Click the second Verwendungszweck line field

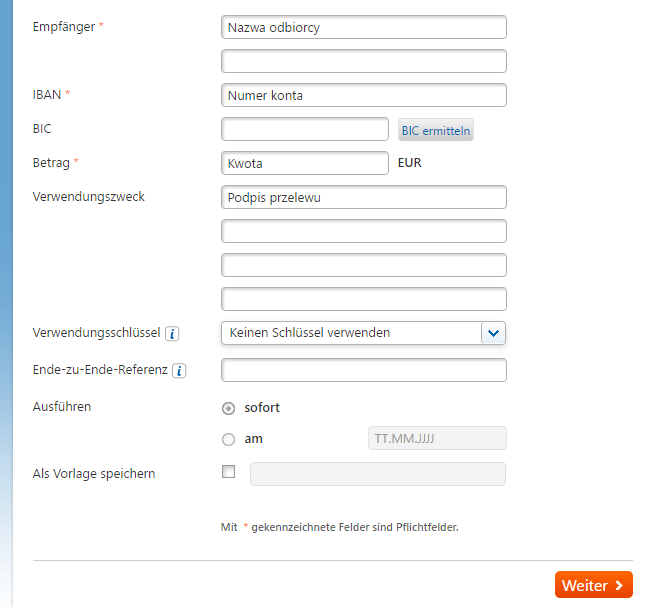tap(364, 231)
